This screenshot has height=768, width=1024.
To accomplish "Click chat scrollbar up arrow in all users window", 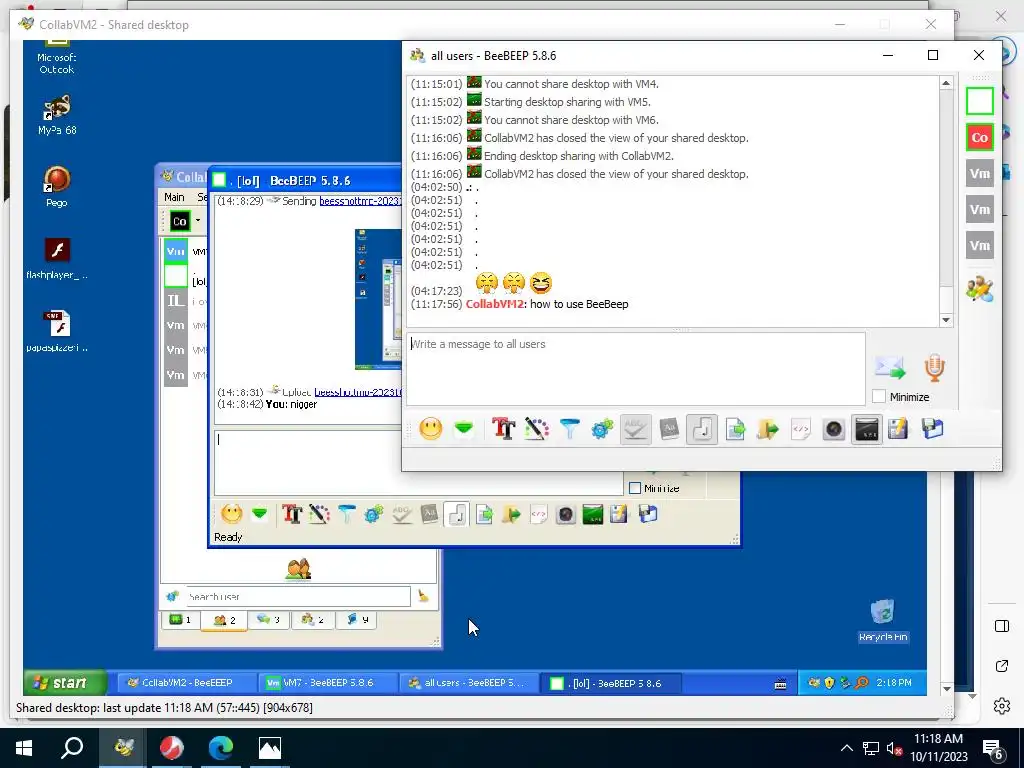I will (x=946, y=83).
